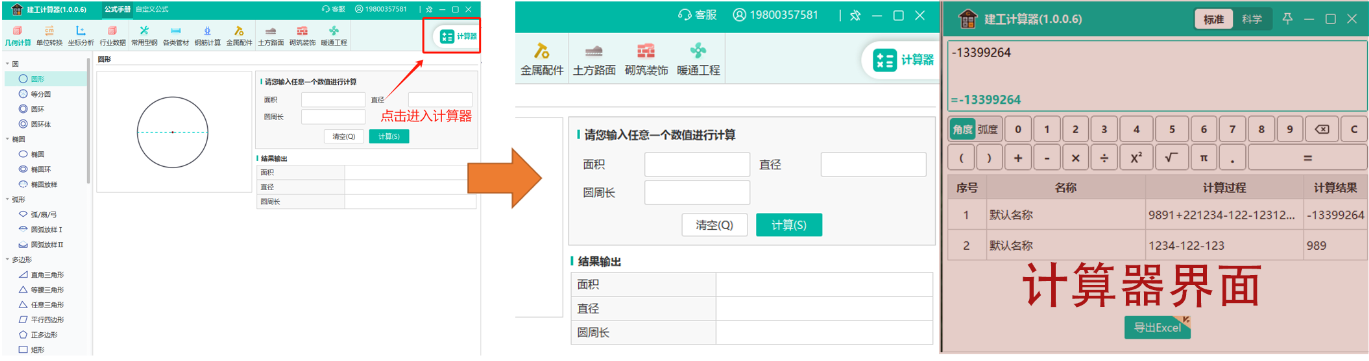Click 计算器 button in the small left window

459,36
